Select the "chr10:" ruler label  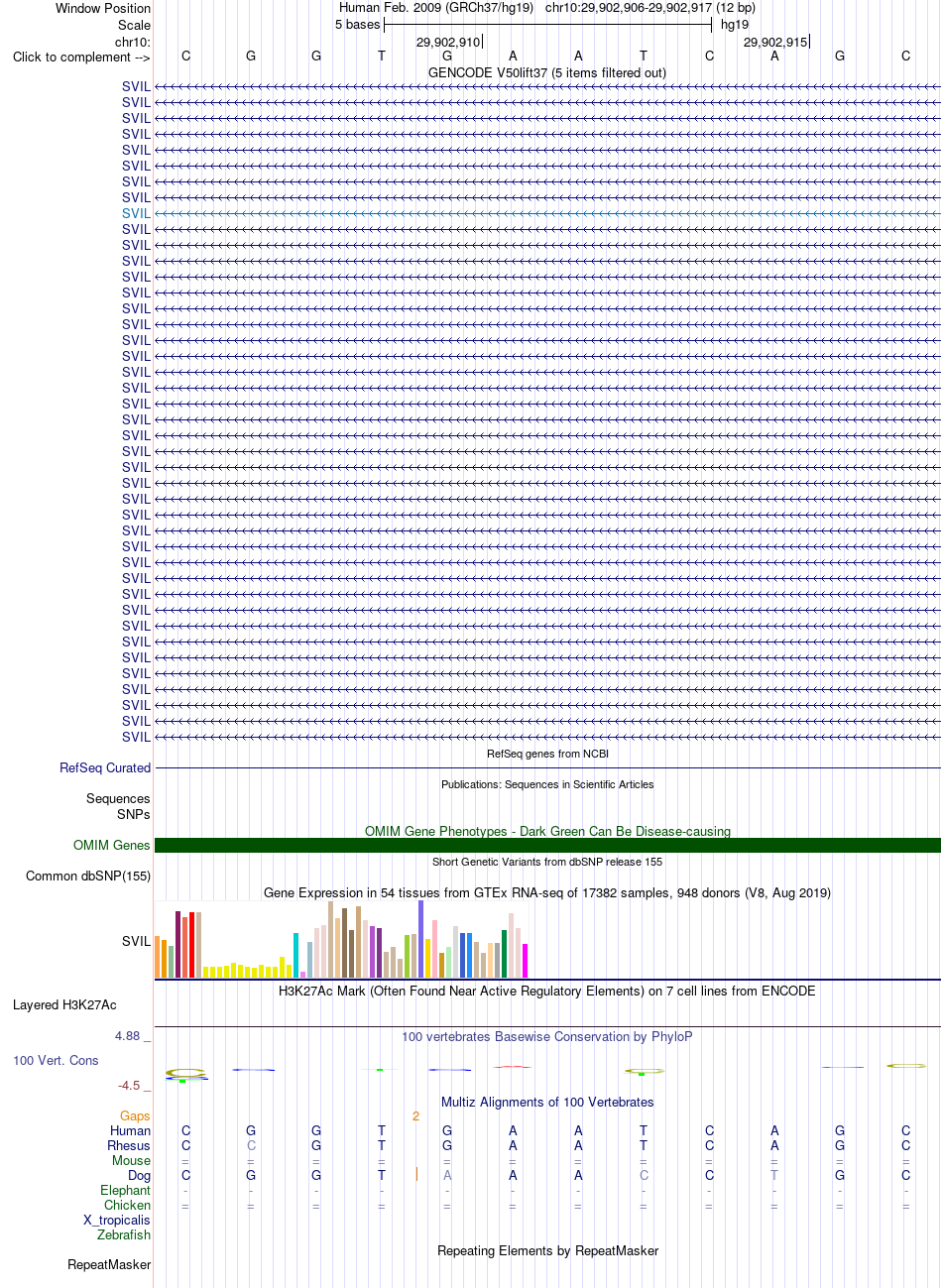pos(133,42)
